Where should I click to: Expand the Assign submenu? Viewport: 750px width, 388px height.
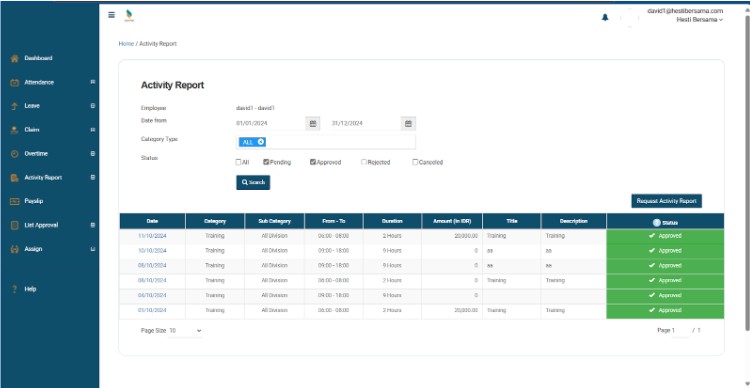[93, 249]
